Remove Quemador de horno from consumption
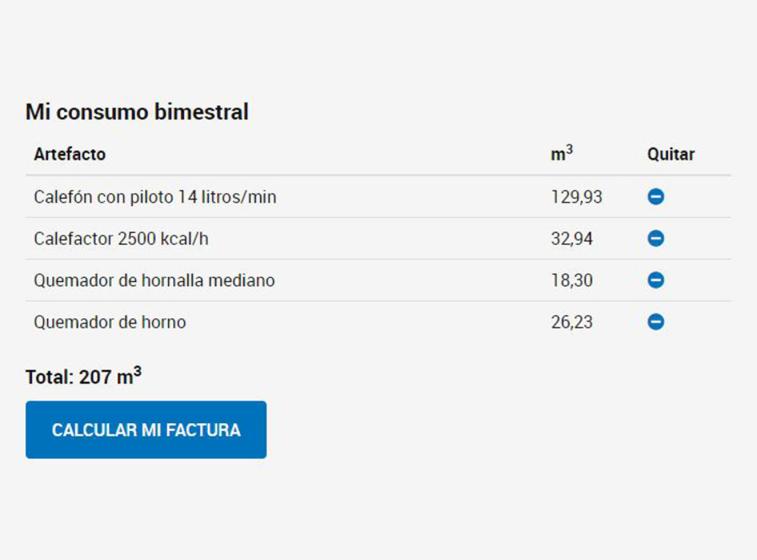This screenshot has width=757, height=560. pos(656,322)
